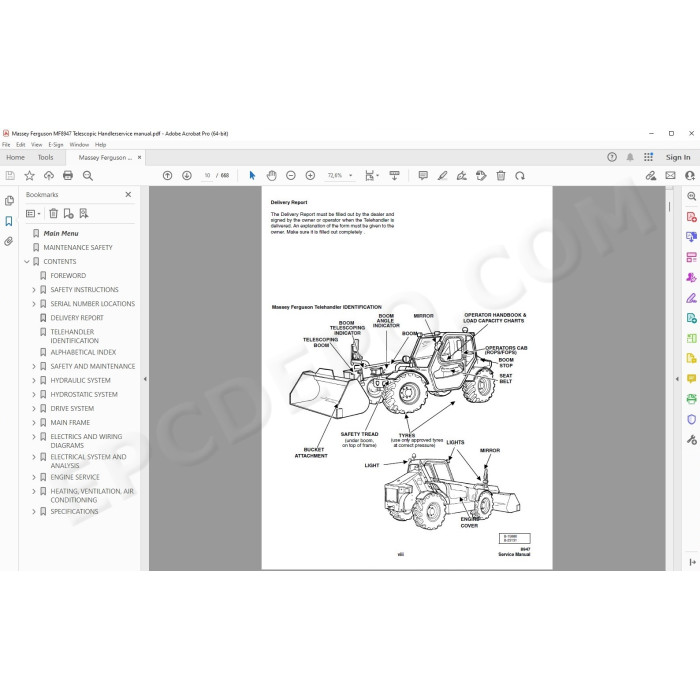The width and height of the screenshot is (700, 700).
Task: Open Main Menu bookmark
Action: coord(61,233)
